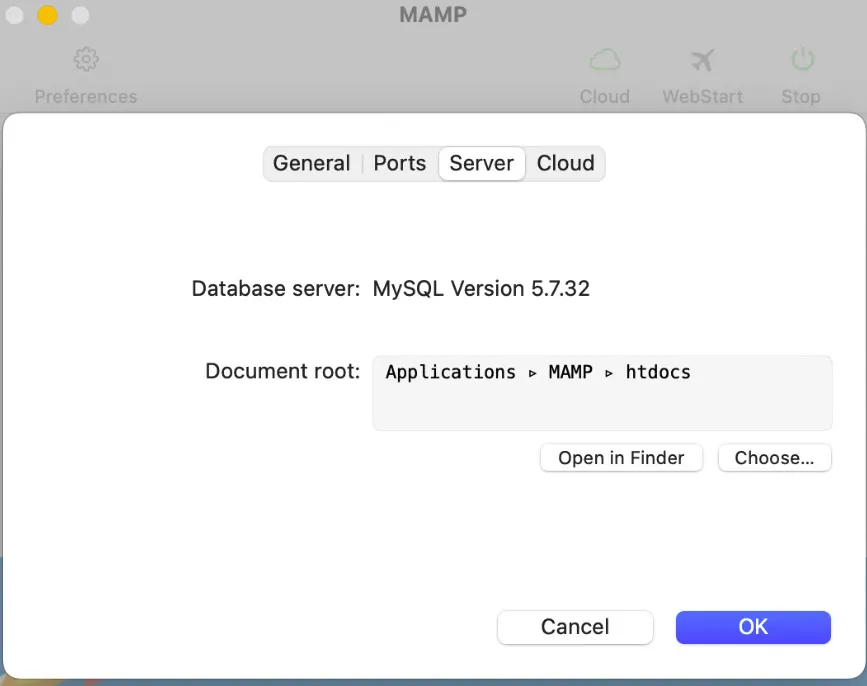Click Applications in the document root path
The width and height of the screenshot is (867, 686).
click(x=450, y=372)
